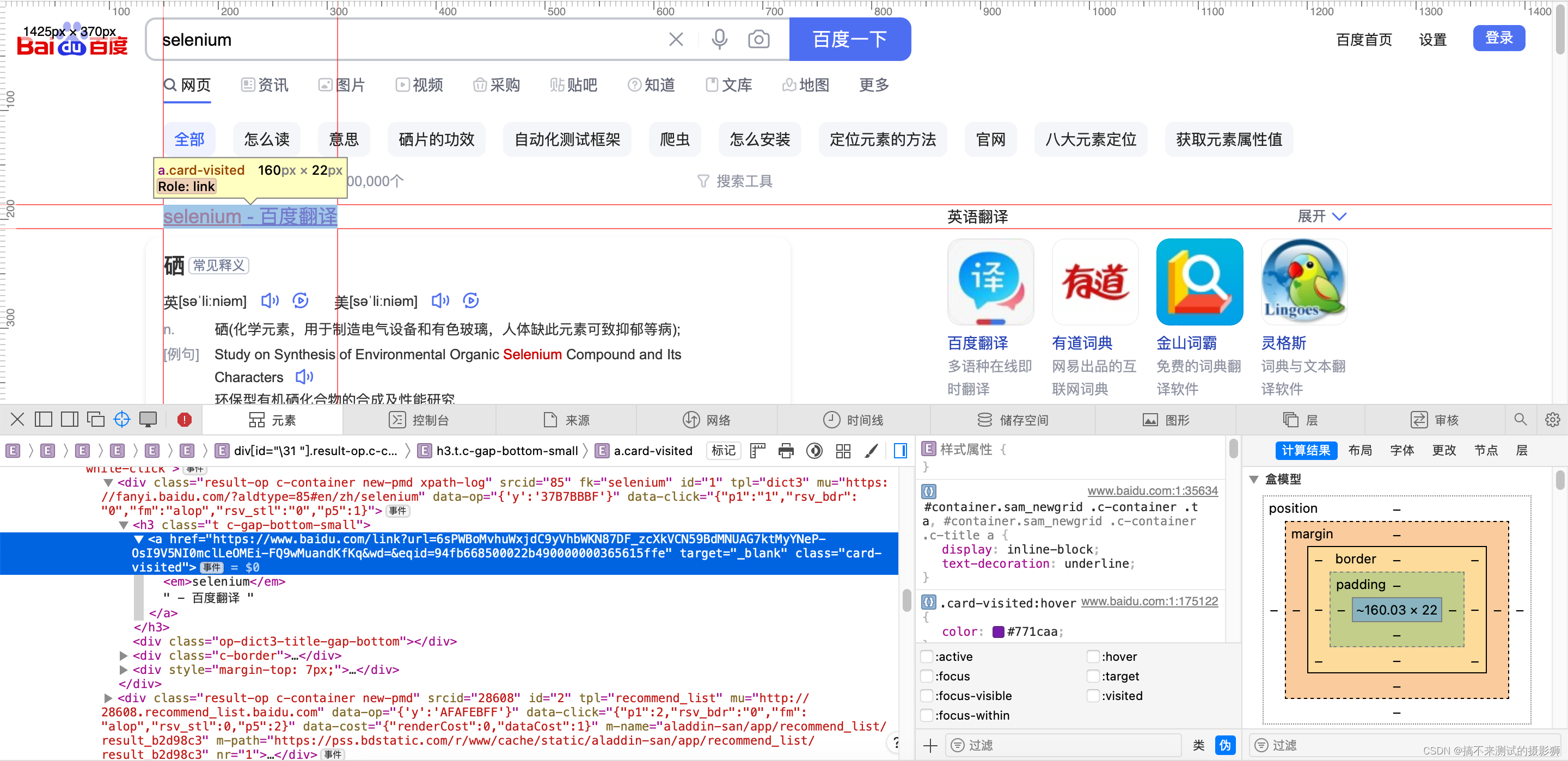This screenshot has width=1568, height=761.
Task: Expand the div with class c-border
Action: [x=124, y=656]
